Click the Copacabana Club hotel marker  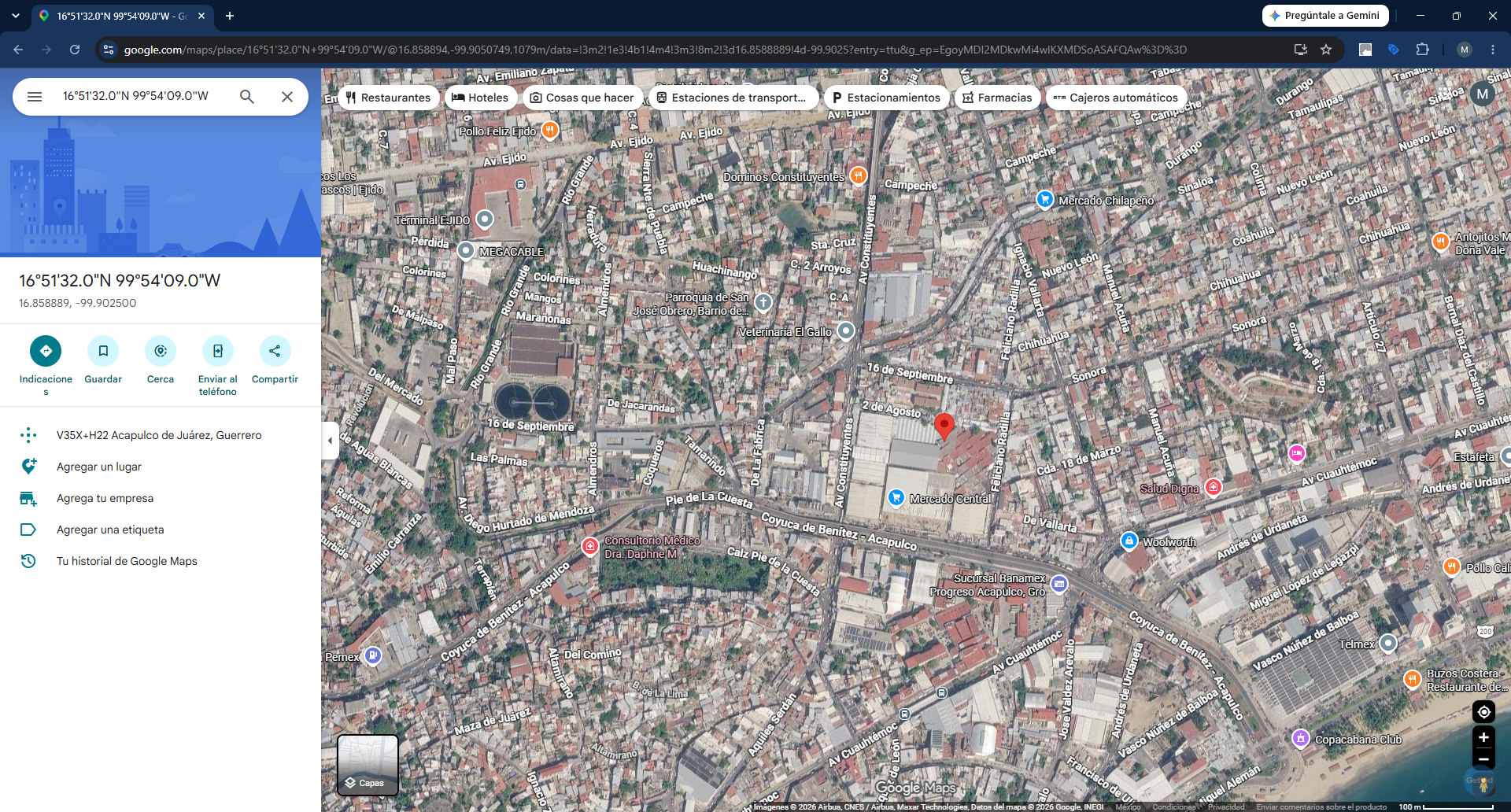point(1301,738)
